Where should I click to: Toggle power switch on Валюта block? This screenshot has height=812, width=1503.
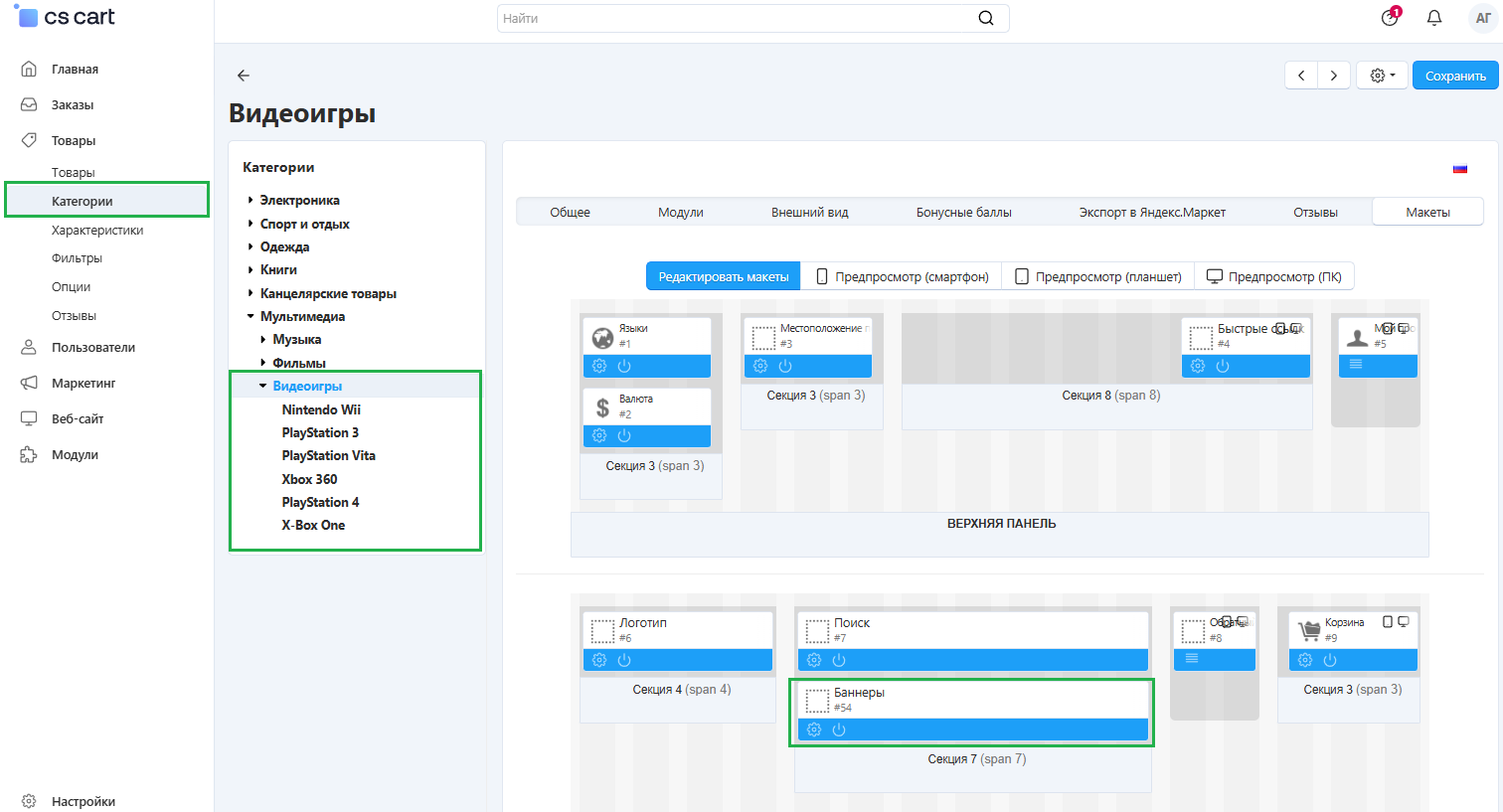(x=624, y=435)
